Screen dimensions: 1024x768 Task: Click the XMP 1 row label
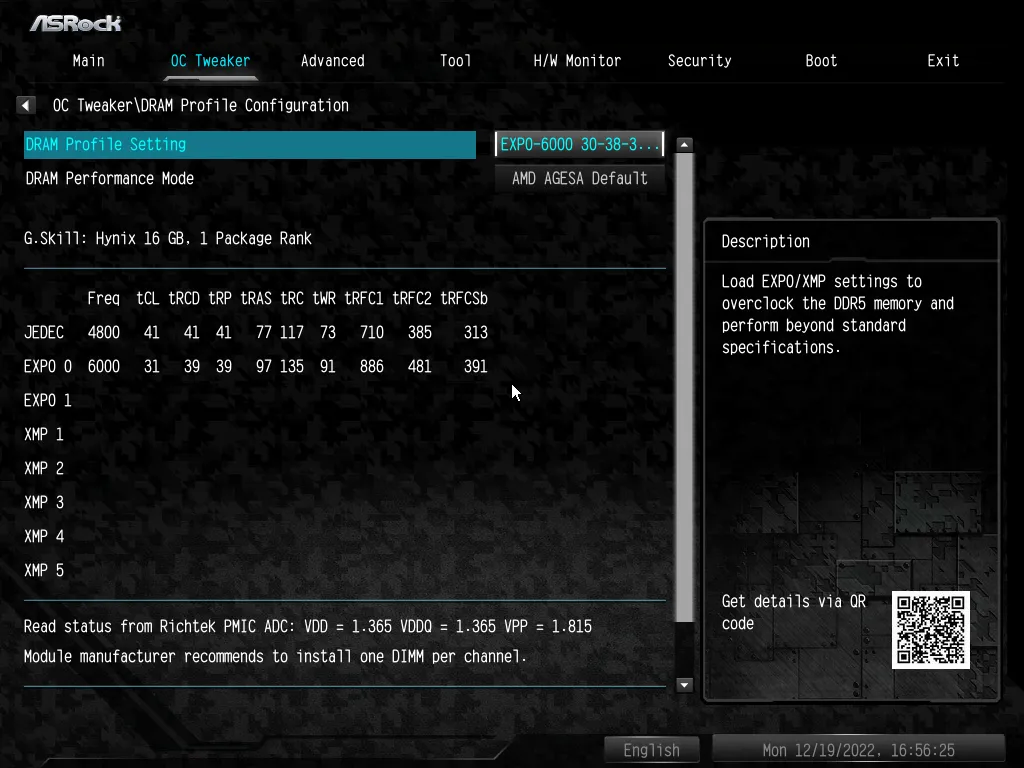(44, 434)
